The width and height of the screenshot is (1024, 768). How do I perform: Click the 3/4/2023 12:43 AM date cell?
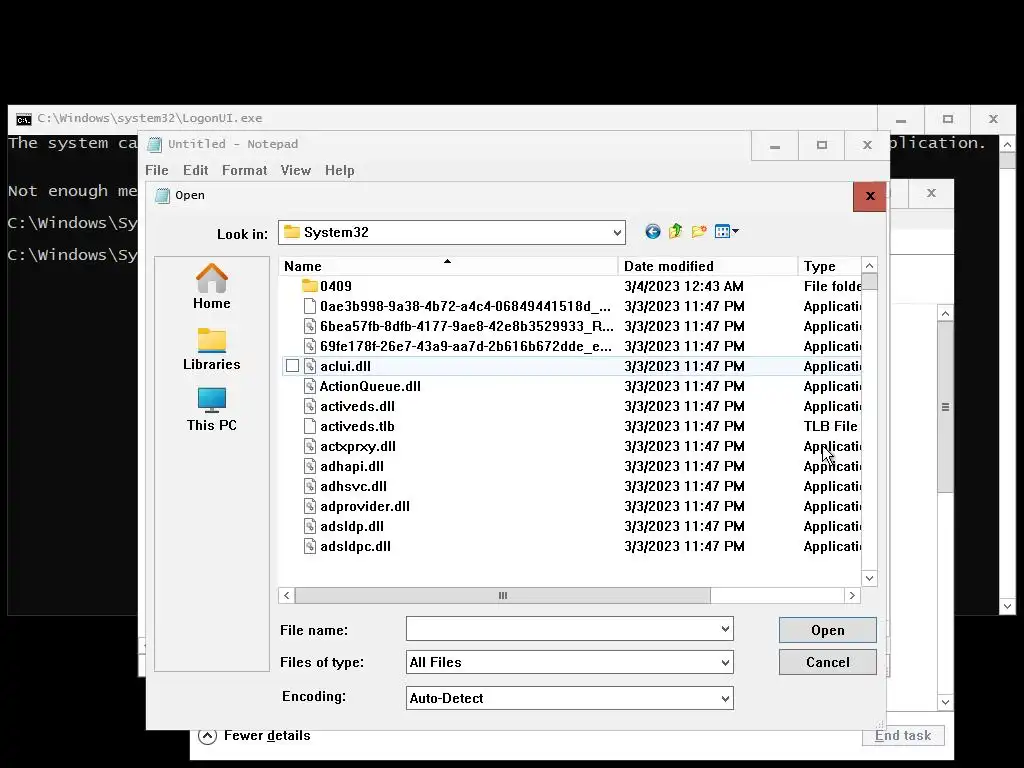(x=684, y=286)
